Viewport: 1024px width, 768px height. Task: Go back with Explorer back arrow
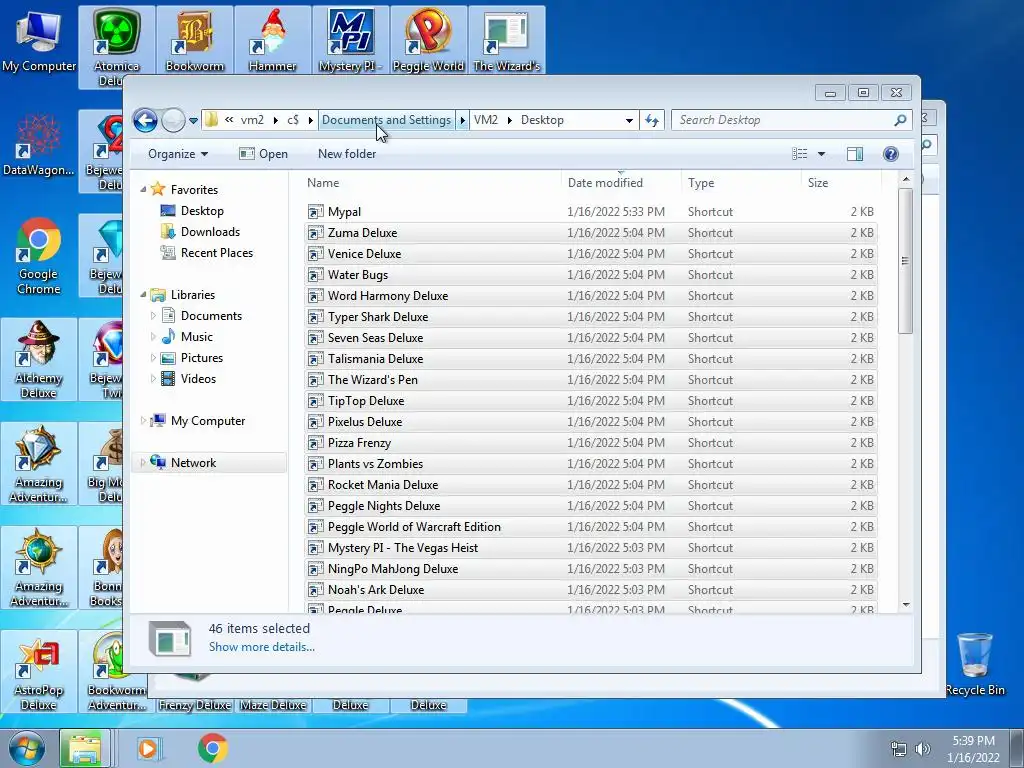coord(145,120)
